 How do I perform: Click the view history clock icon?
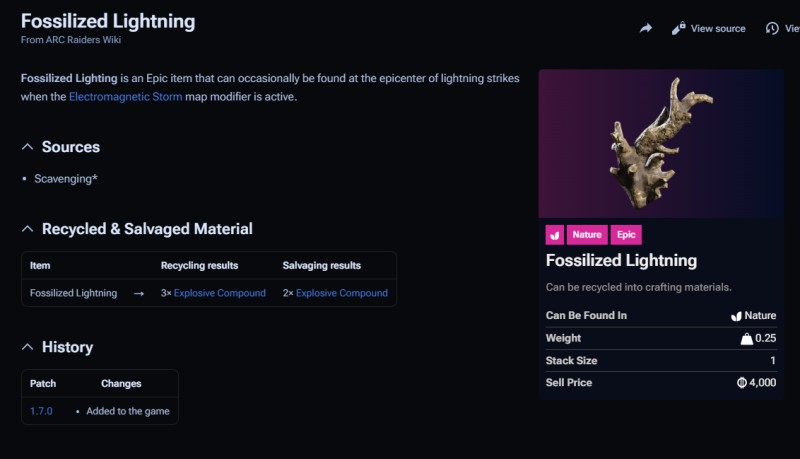point(772,29)
